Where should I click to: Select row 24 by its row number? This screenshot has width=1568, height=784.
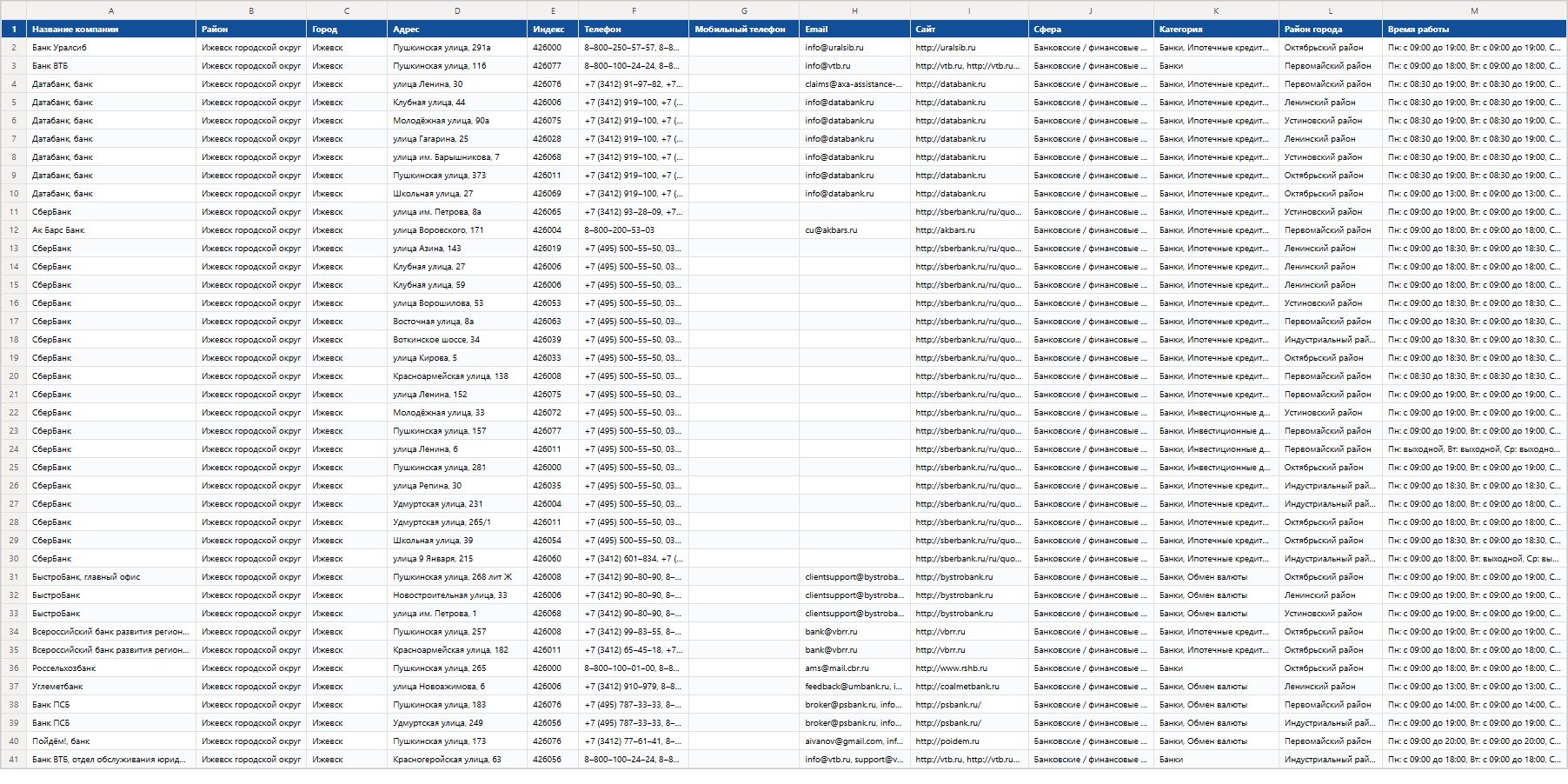pos(14,449)
